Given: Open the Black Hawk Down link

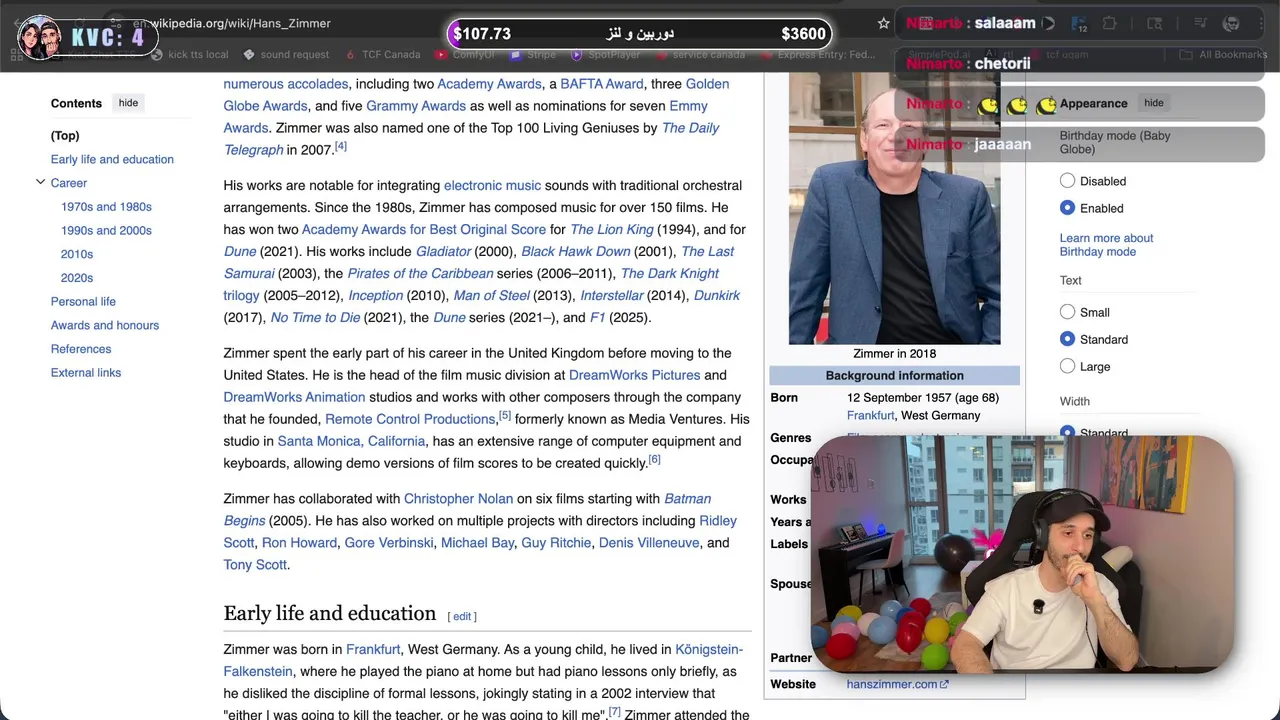Looking at the screenshot, I should (575, 252).
